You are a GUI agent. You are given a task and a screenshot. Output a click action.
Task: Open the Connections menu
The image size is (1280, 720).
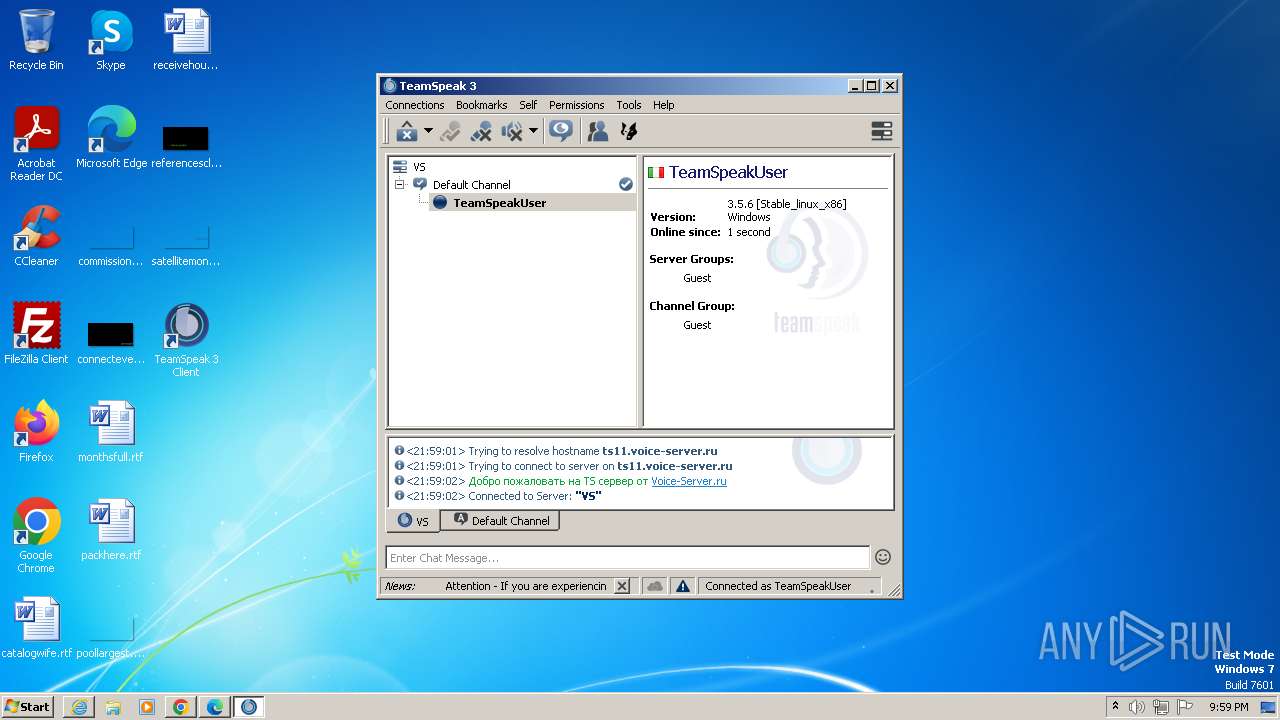click(x=414, y=105)
